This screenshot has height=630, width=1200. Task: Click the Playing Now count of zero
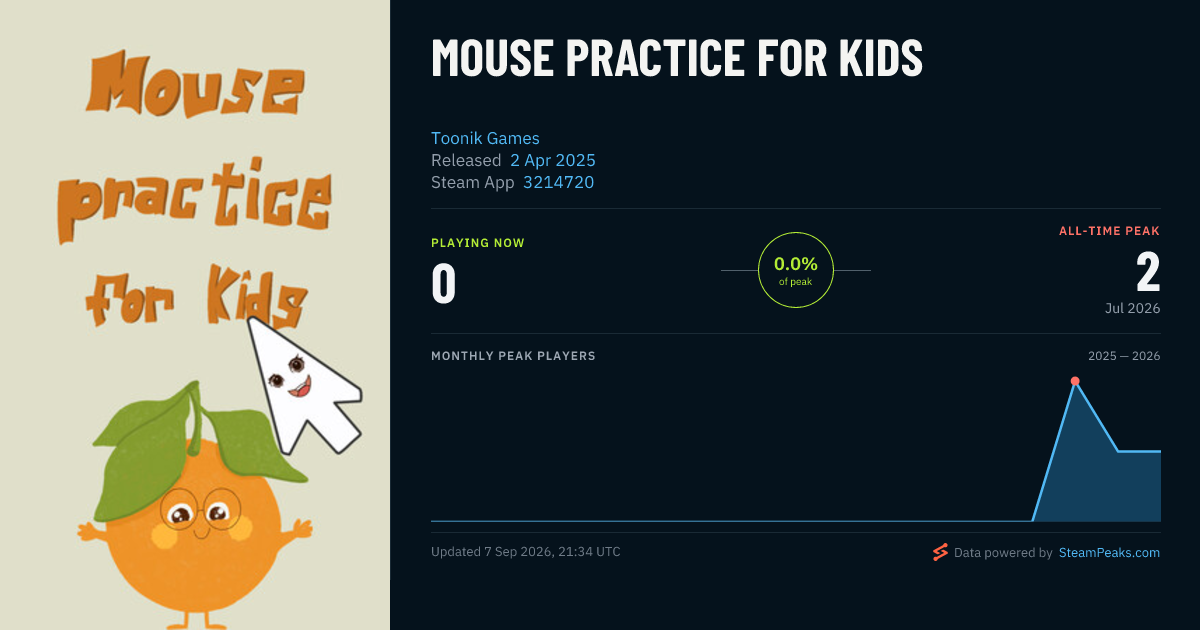pos(444,283)
